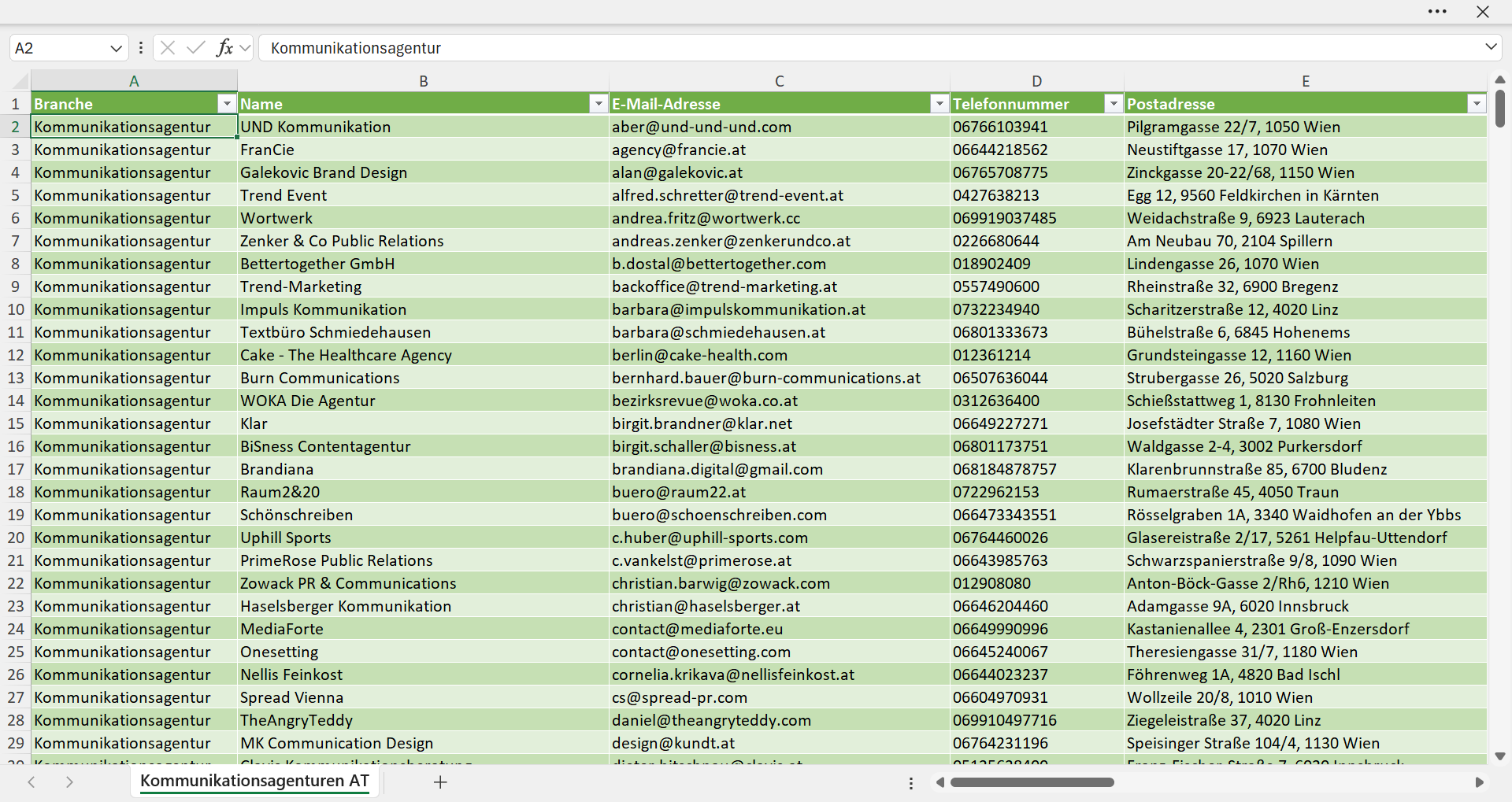Select cell 'backoffice@trend-marketing.at'

[780, 286]
